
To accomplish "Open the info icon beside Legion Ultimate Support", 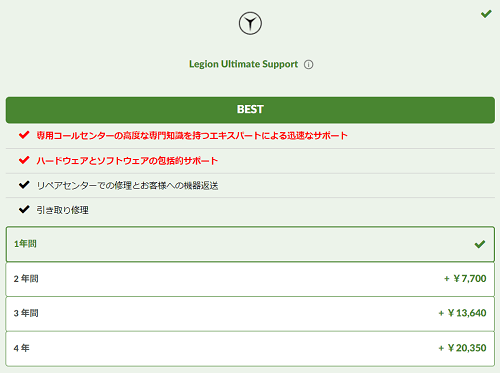I will click(308, 64).
